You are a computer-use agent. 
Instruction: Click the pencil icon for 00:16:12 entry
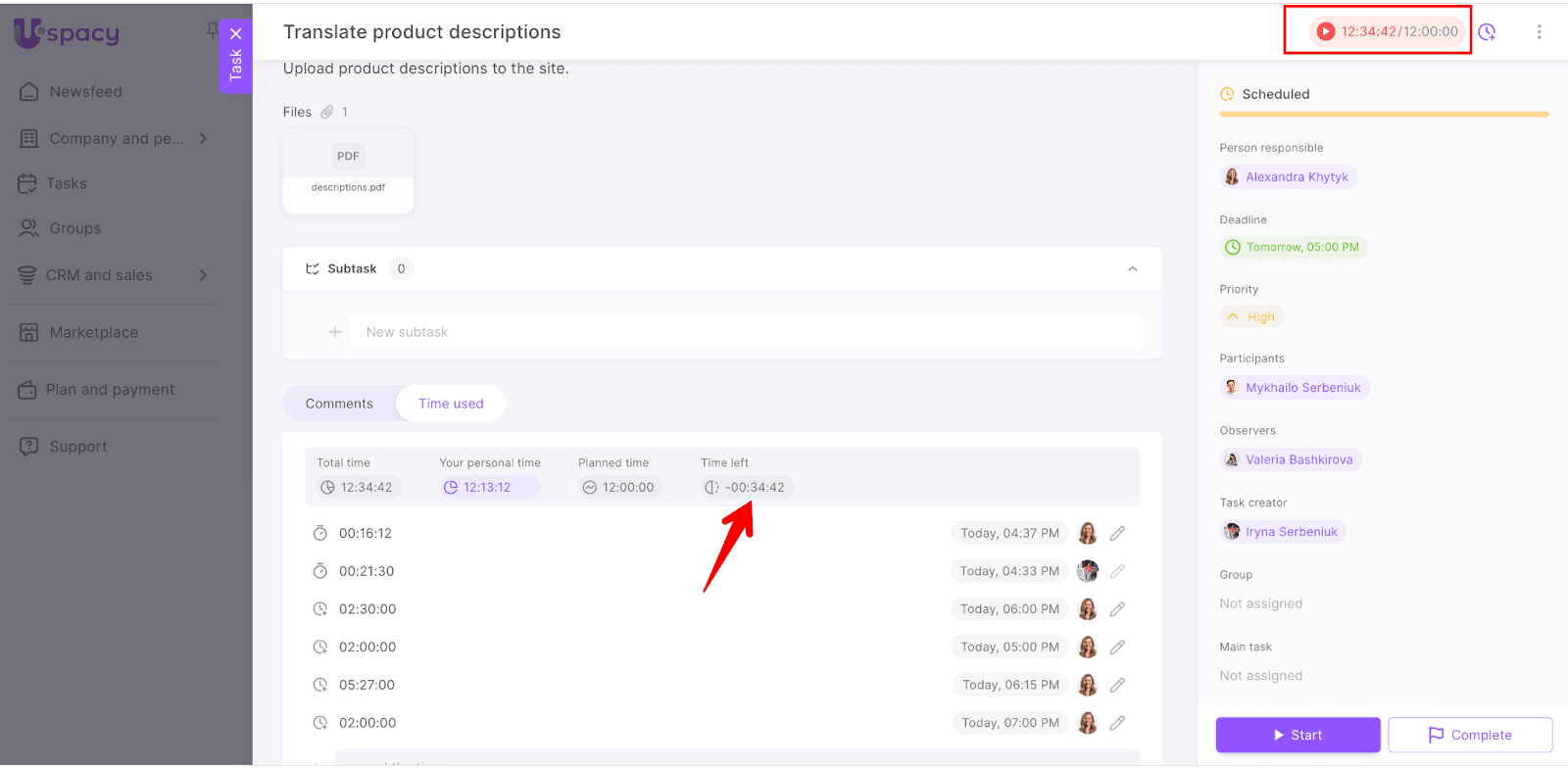pyautogui.click(x=1117, y=534)
